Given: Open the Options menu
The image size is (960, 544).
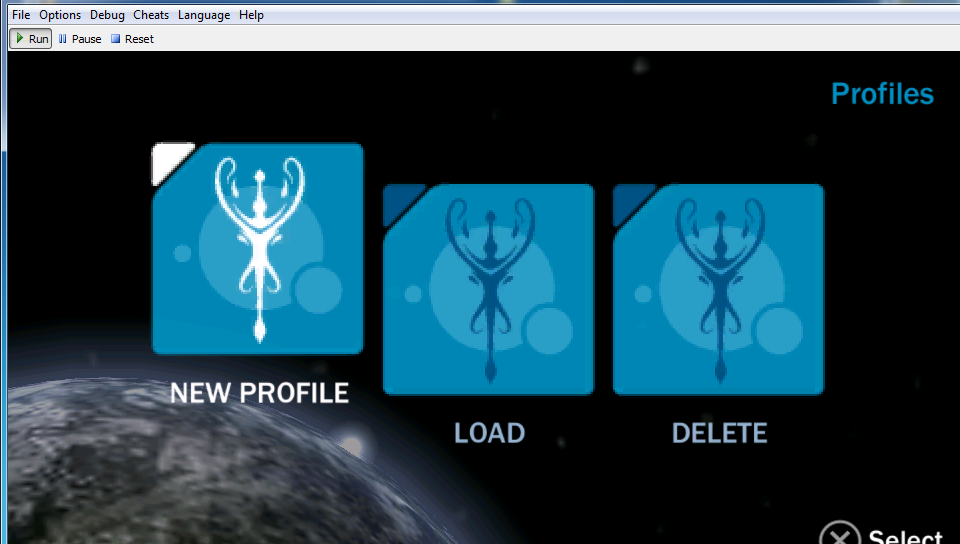Looking at the screenshot, I should click(60, 15).
